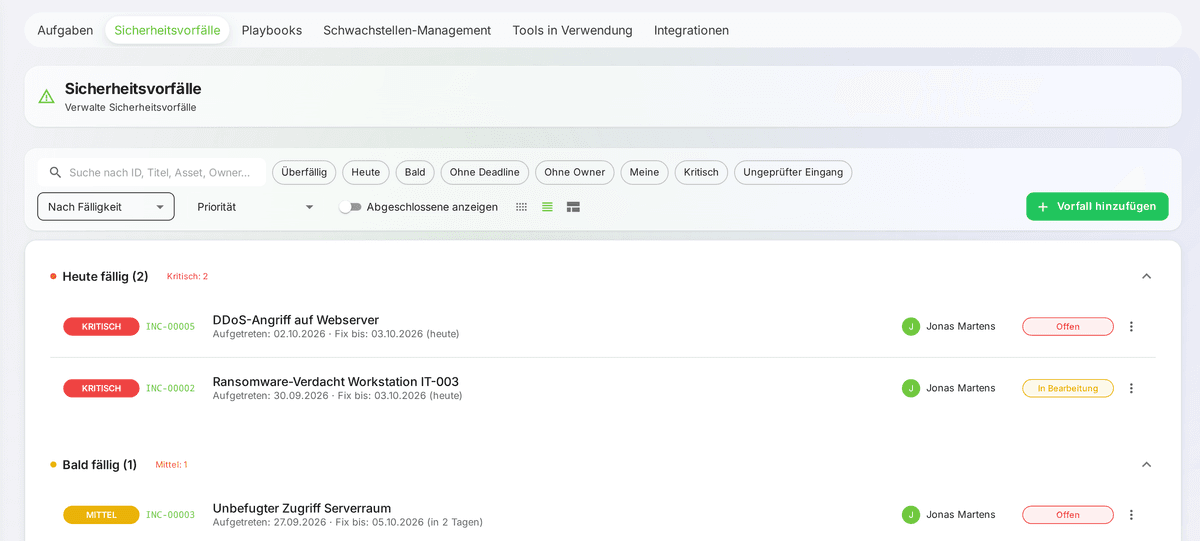This screenshot has height=541, width=1200.
Task: Click Jonas Martens avatar in DDoS-Angriff row
Action: click(x=910, y=326)
